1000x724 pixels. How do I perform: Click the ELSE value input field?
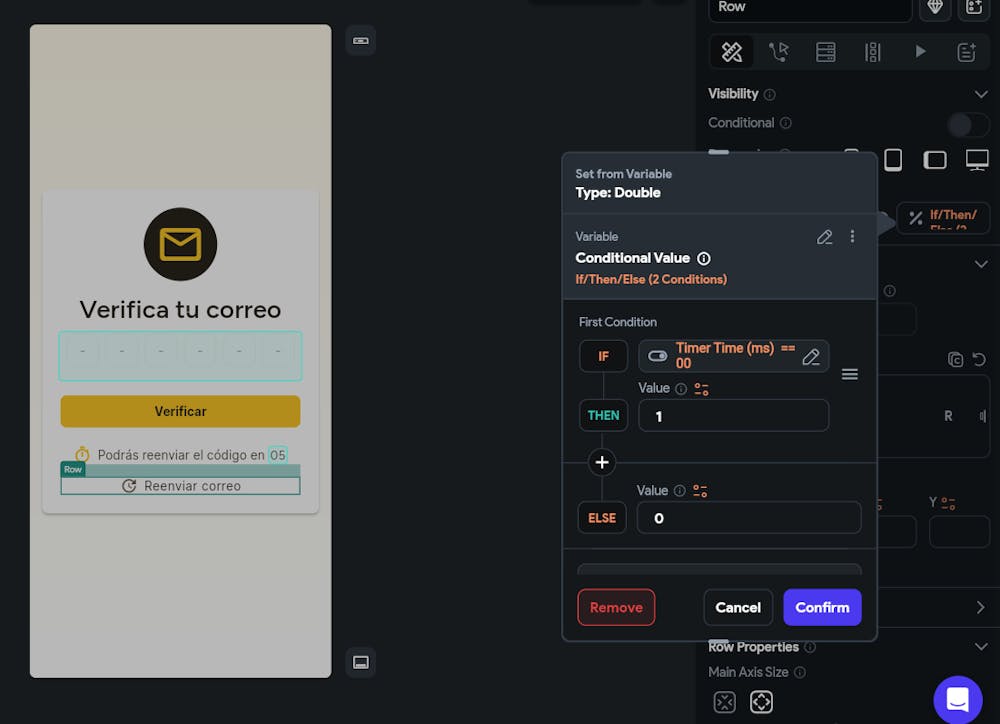[749, 518]
